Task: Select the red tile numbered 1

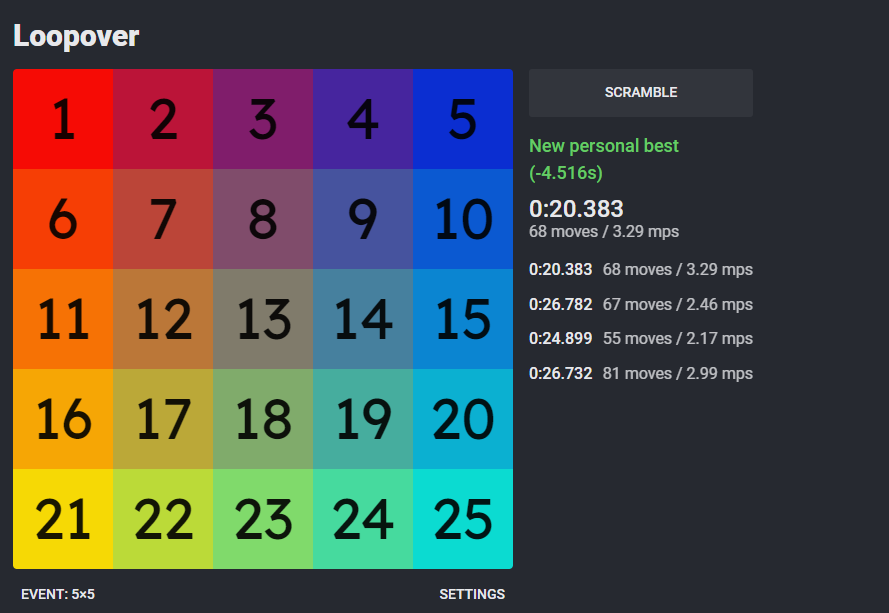Action: (63, 119)
